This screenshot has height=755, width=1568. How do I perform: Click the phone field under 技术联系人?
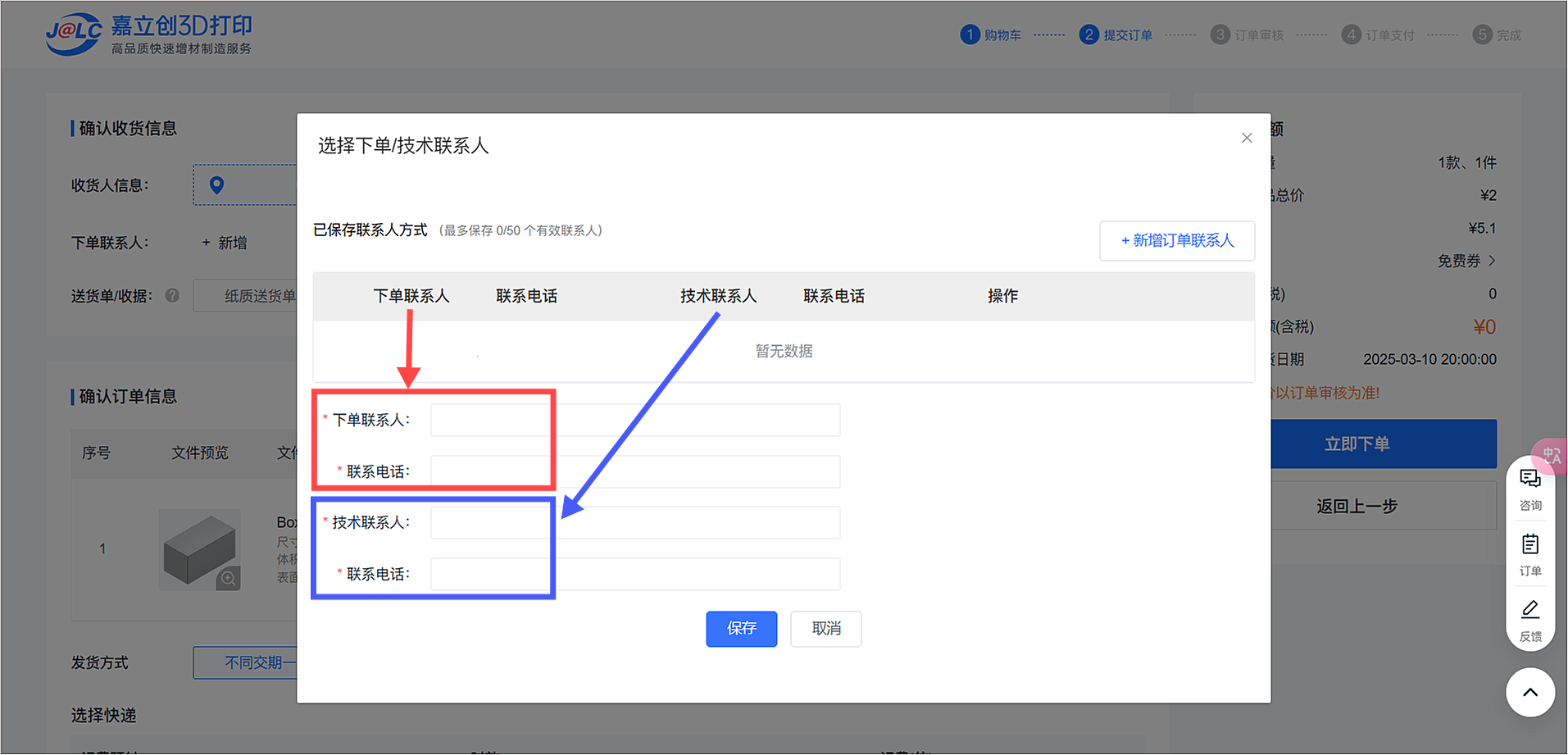(635, 575)
